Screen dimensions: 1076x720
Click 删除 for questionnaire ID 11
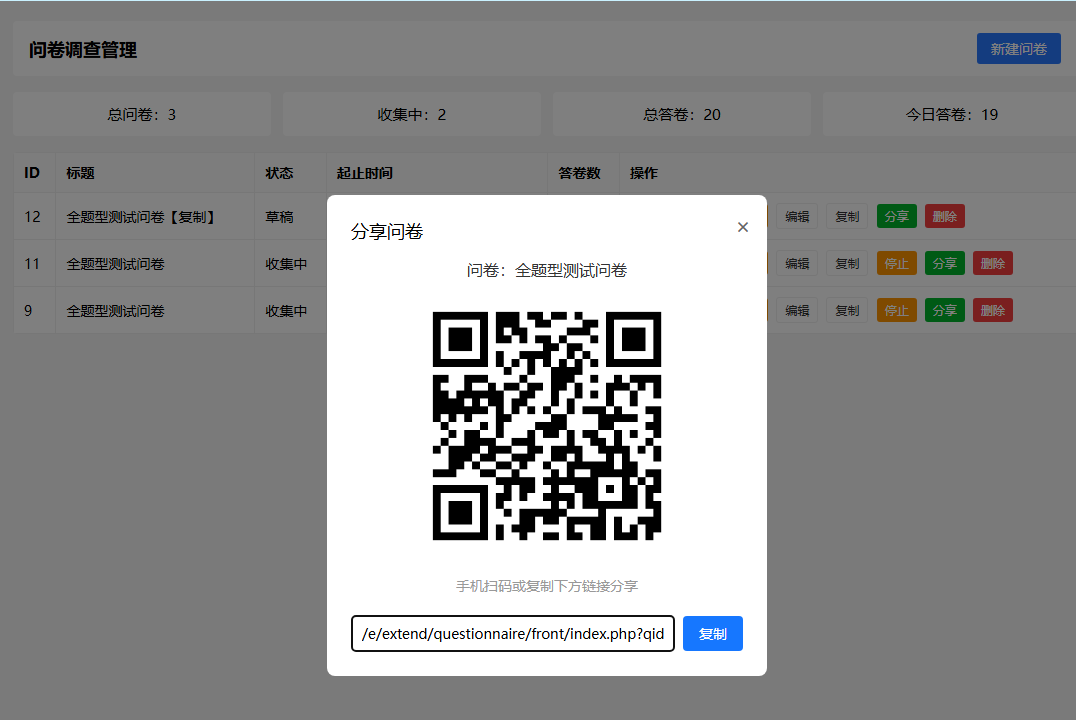coord(992,264)
